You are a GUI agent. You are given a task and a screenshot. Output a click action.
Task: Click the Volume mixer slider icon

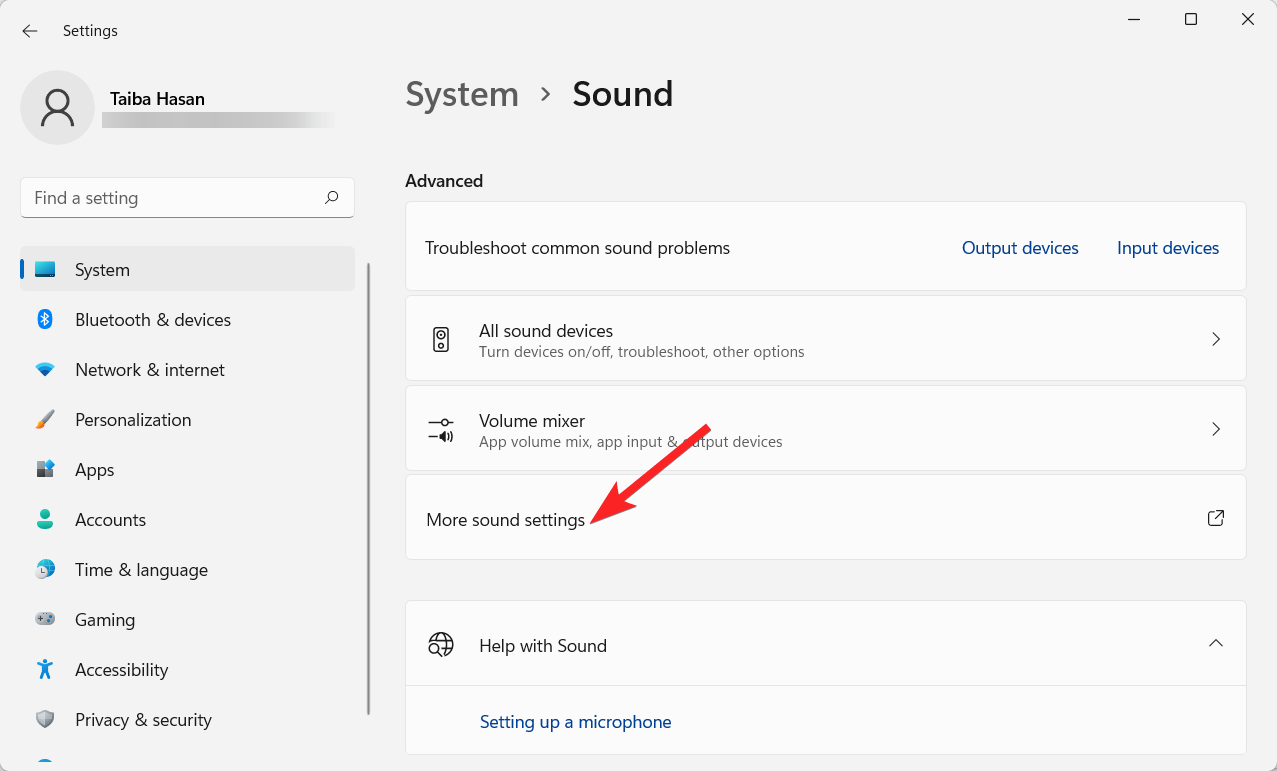coord(441,430)
